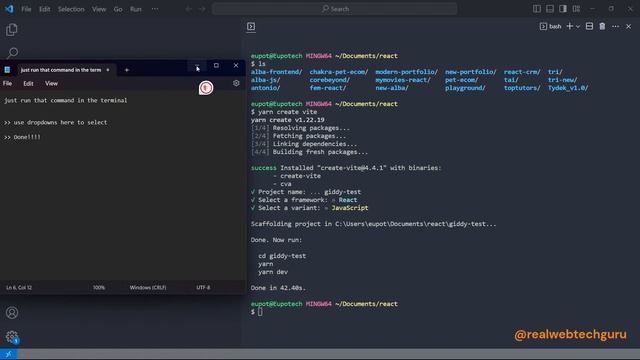
Task: Open the Notepad File menu
Action: tap(7, 83)
